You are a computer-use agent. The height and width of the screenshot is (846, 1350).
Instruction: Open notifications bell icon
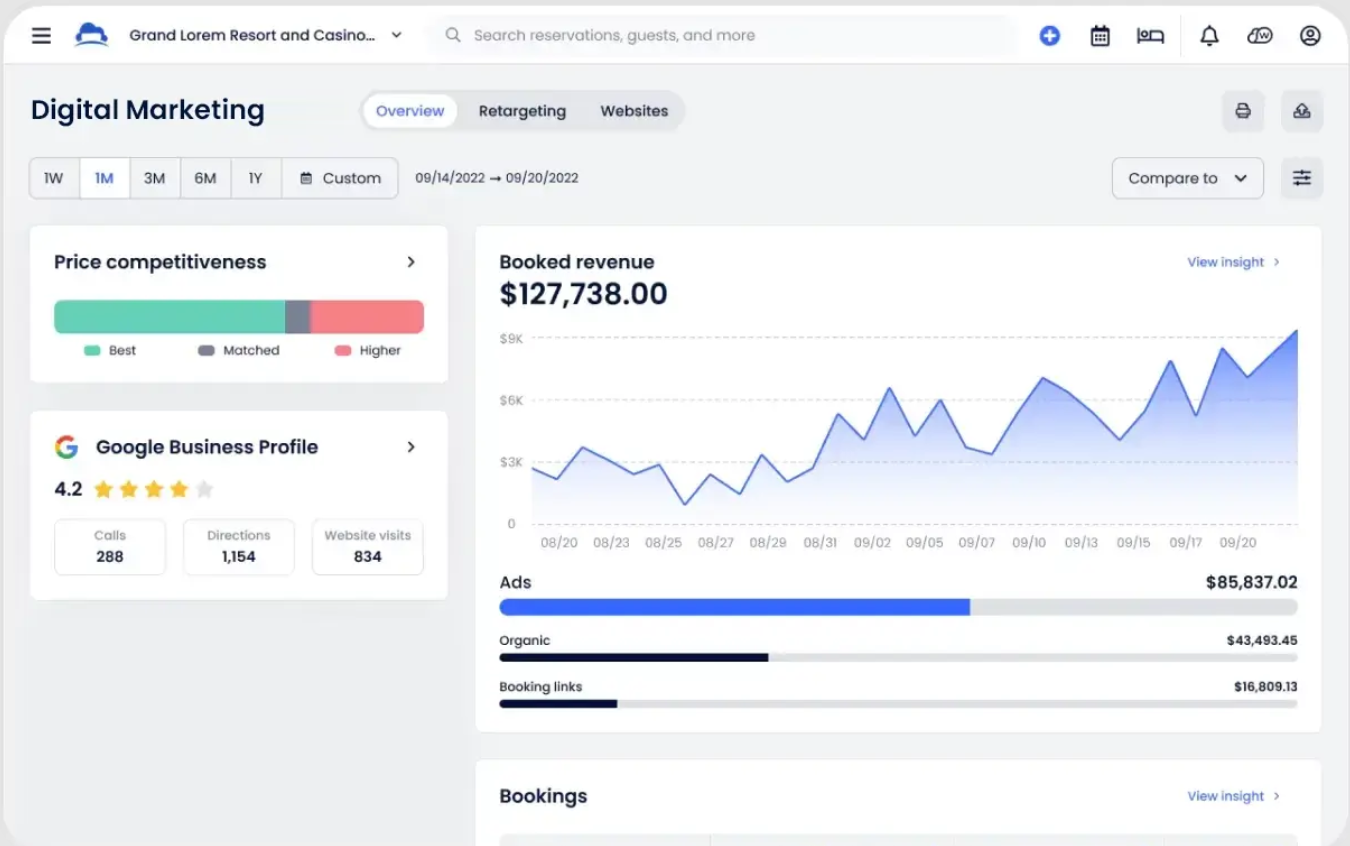(1209, 36)
